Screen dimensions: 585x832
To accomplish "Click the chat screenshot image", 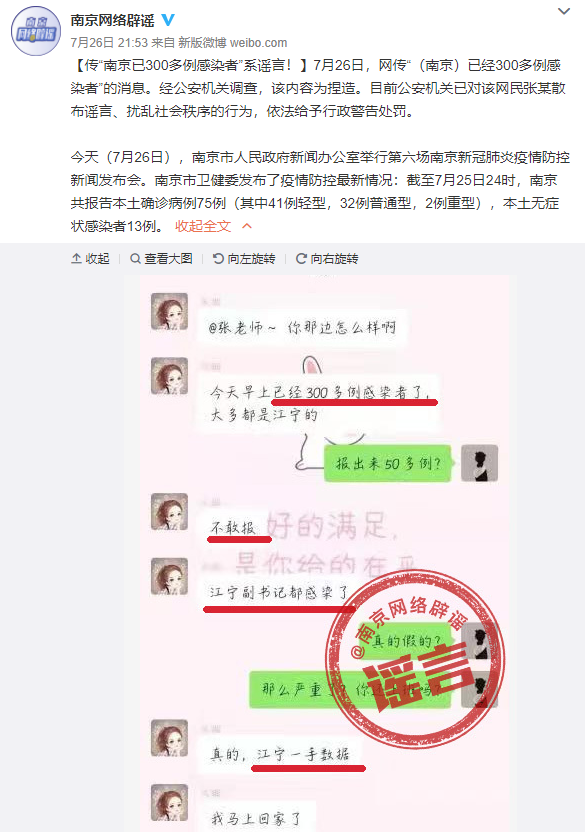I will pos(317,553).
